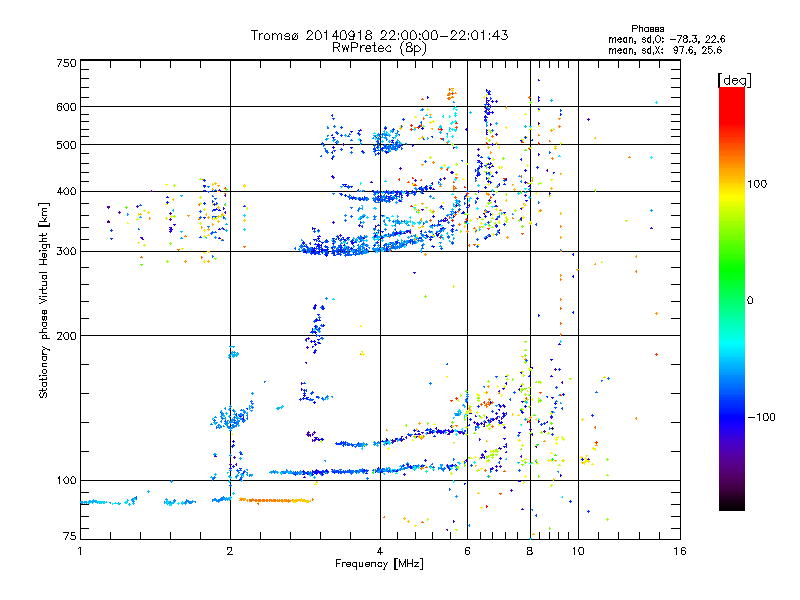800x600 pixels.
Task: Click the y-axis label '750'
Action: point(66,63)
